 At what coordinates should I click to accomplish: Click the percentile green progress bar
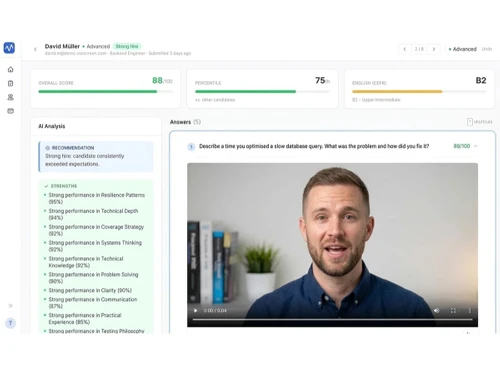262,91
